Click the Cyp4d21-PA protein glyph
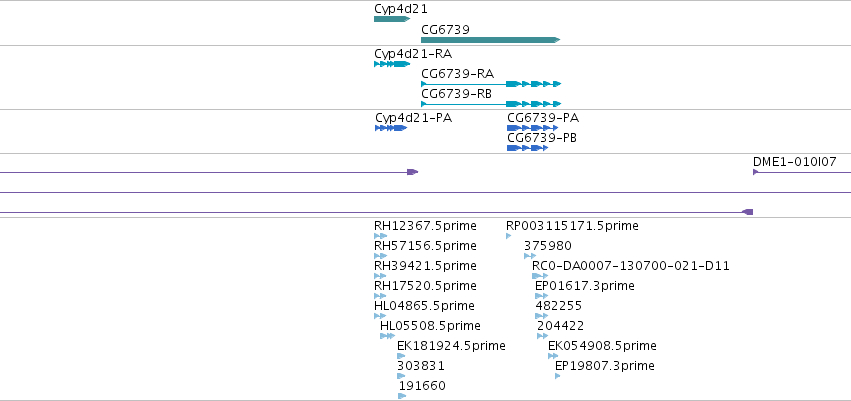The height and width of the screenshot is (401, 851). coord(391,128)
